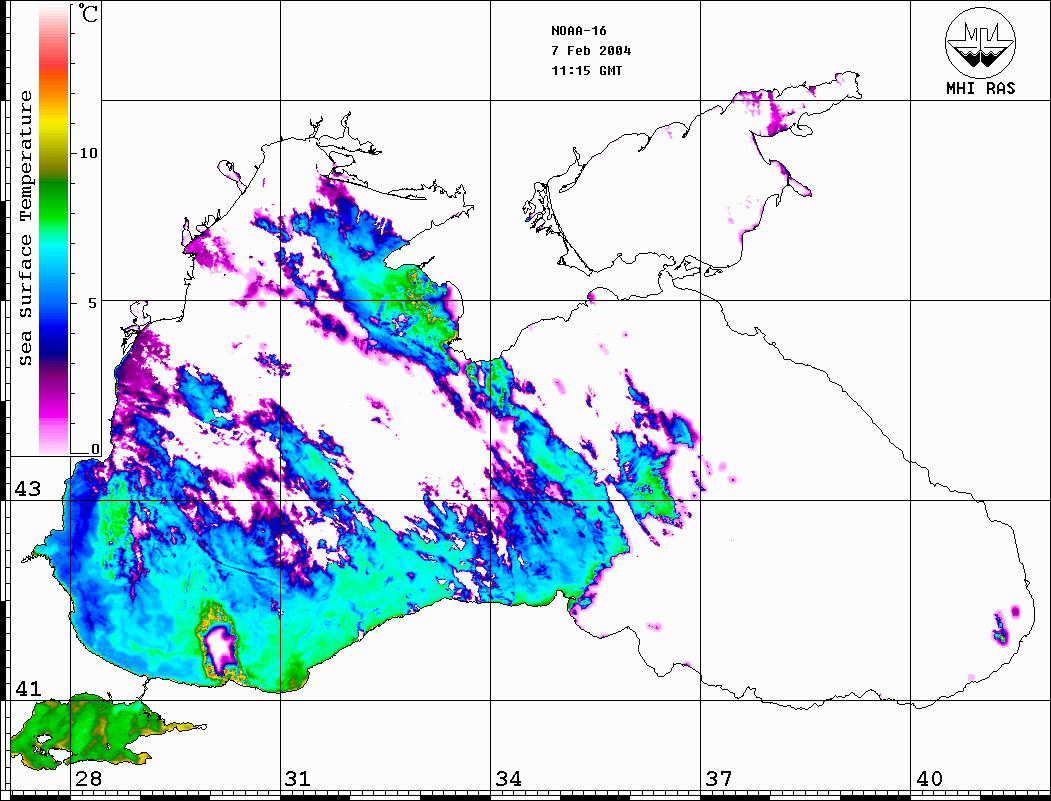
Task: Click the 'MHI RAS' label text
Action: click(981, 88)
